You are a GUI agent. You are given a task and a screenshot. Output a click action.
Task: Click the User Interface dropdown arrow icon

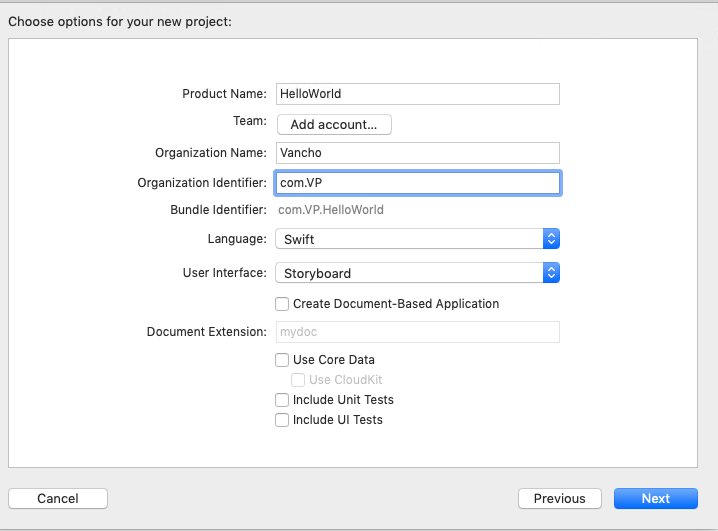[551, 273]
